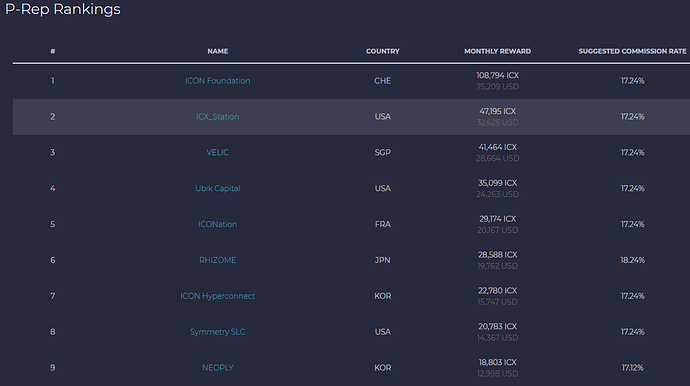Select the 41,464 ICX reward value
The width and height of the screenshot is (690, 386).
pyautogui.click(x=497, y=147)
